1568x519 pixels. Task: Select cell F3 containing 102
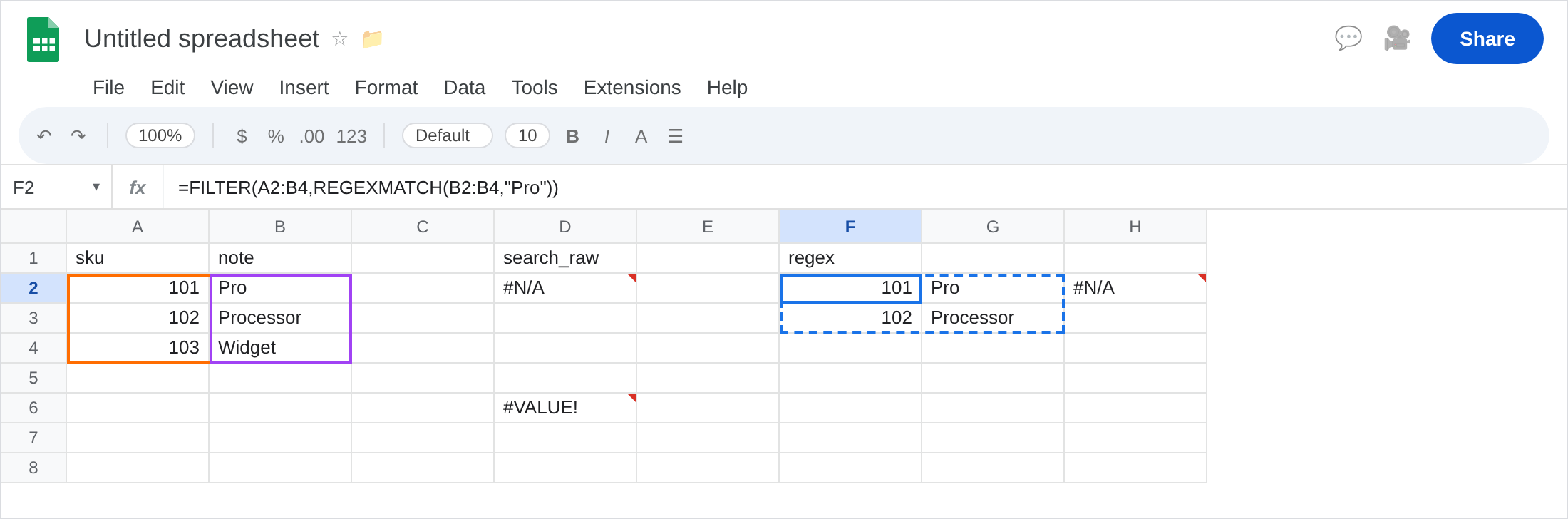850,318
